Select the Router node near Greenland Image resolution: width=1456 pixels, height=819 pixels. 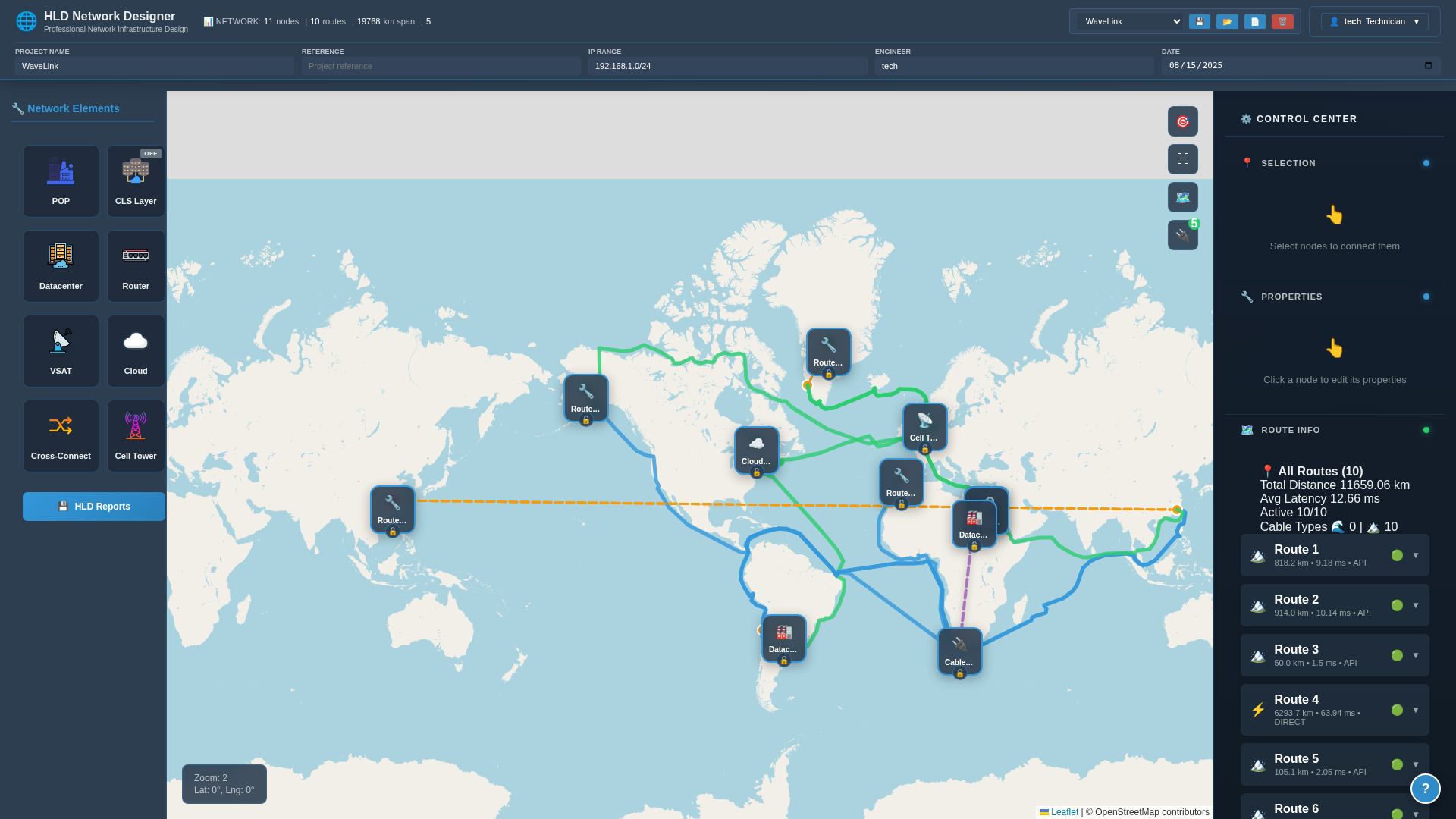pyautogui.click(x=828, y=351)
